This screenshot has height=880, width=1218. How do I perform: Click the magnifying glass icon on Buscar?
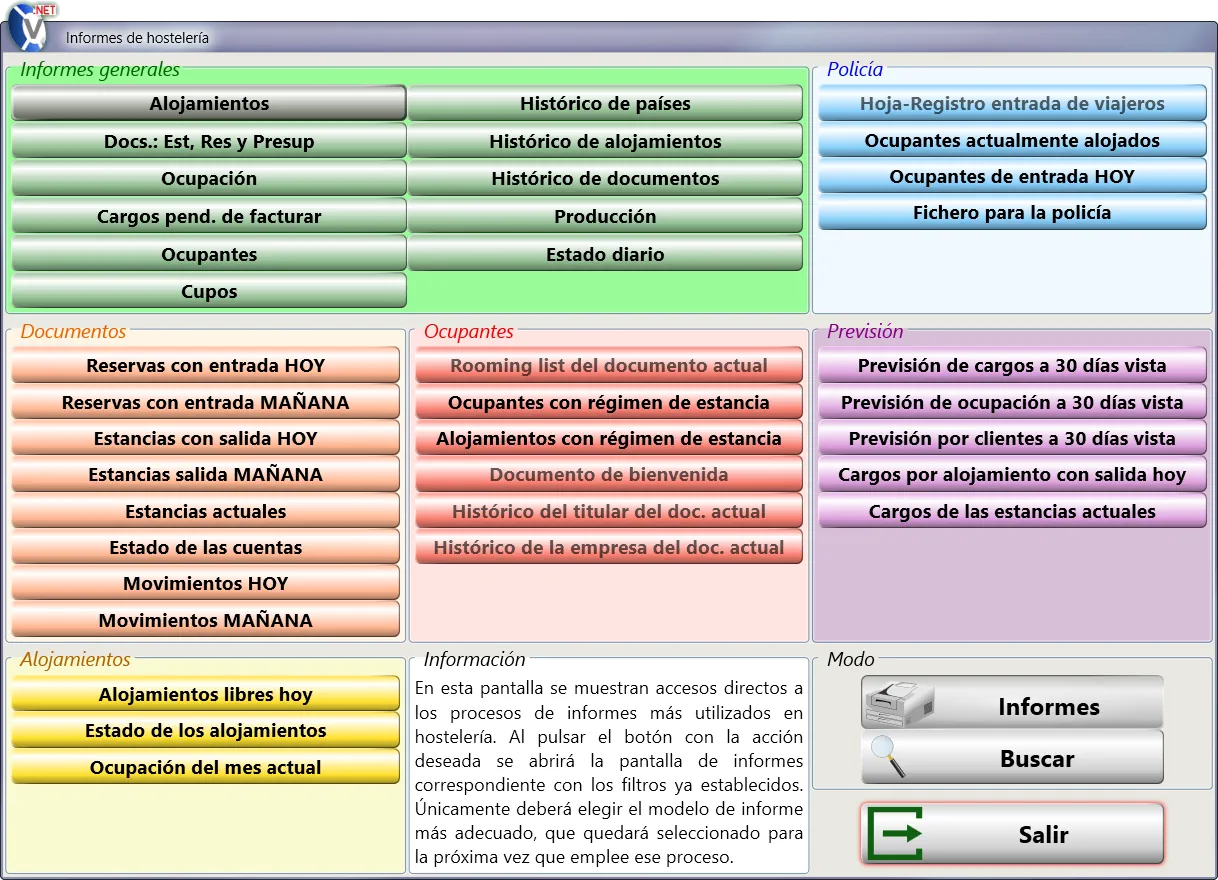[887, 757]
